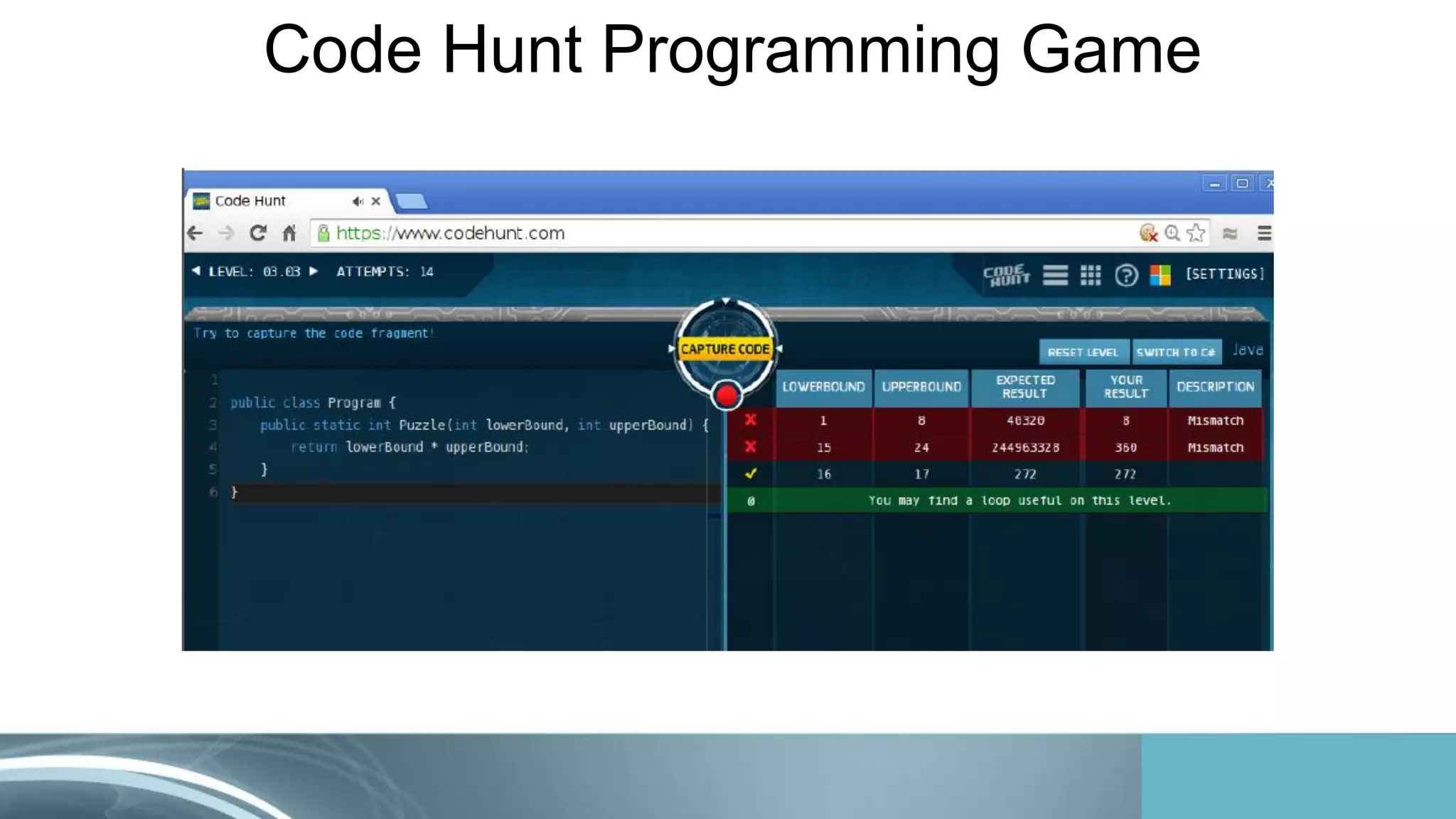Viewport: 1456px width, 819px height.
Task: Click lowerbound value 15 cell
Action: pos(823,447)
